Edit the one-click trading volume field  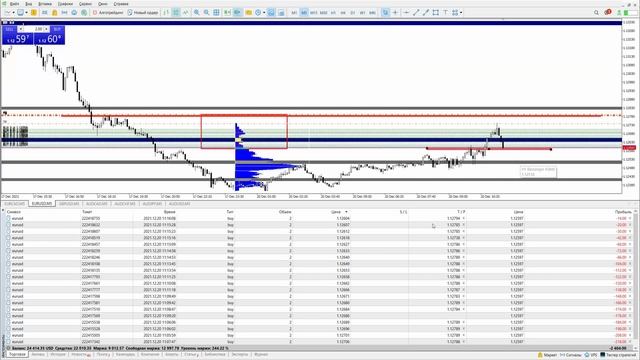(x=34, y=29)
